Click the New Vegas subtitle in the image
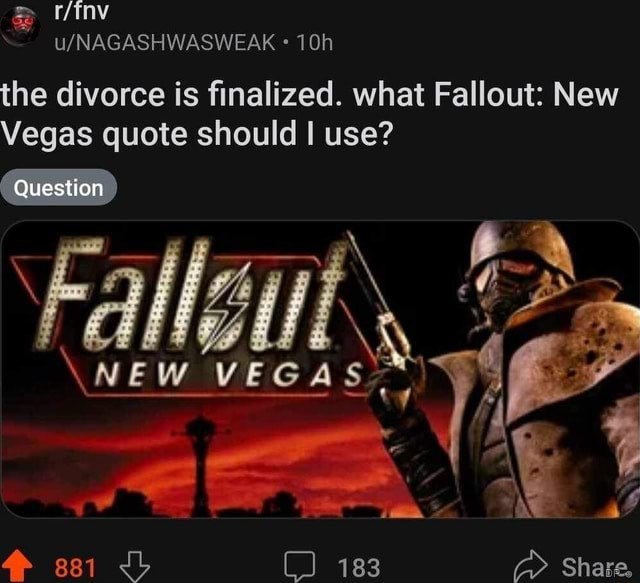 point(229,375)
